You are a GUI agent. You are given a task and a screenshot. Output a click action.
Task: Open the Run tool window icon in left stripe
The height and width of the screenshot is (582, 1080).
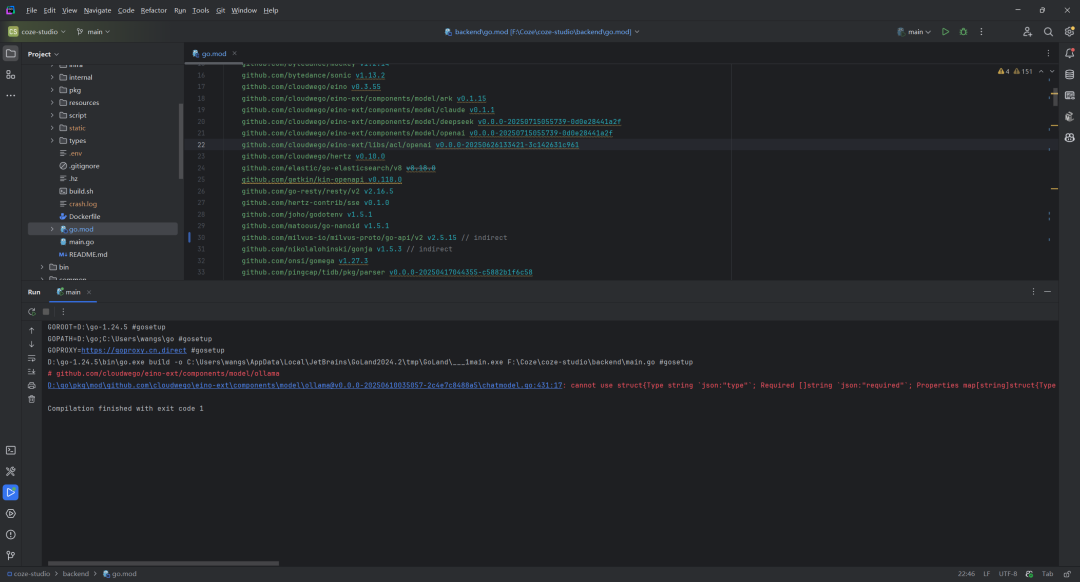(11, 492)
